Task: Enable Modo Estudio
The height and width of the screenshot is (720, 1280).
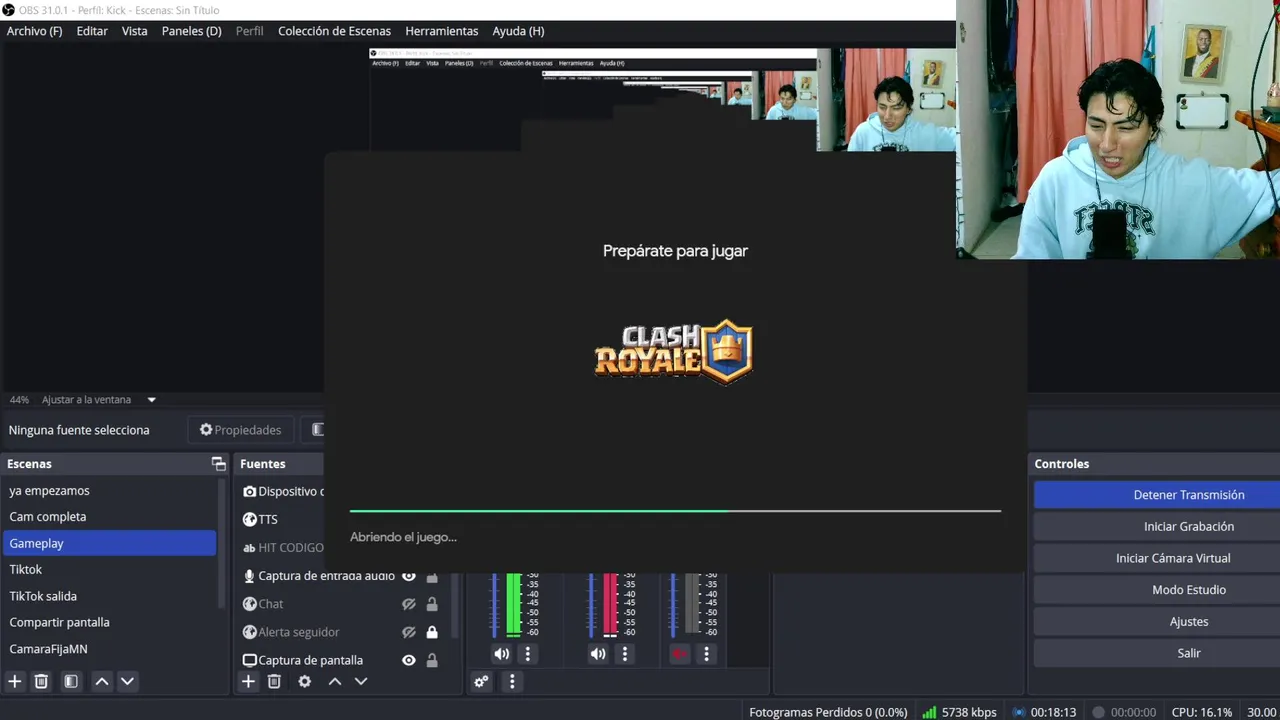Action: coord(1155,590)
